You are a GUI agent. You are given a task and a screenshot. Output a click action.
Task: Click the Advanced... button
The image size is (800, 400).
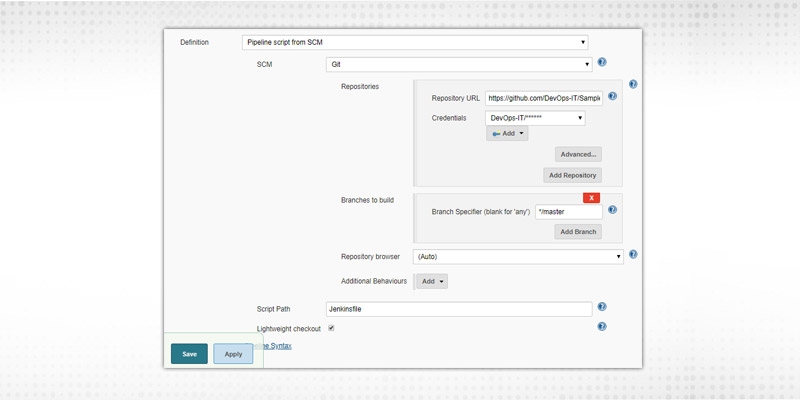tap(578, 155)
